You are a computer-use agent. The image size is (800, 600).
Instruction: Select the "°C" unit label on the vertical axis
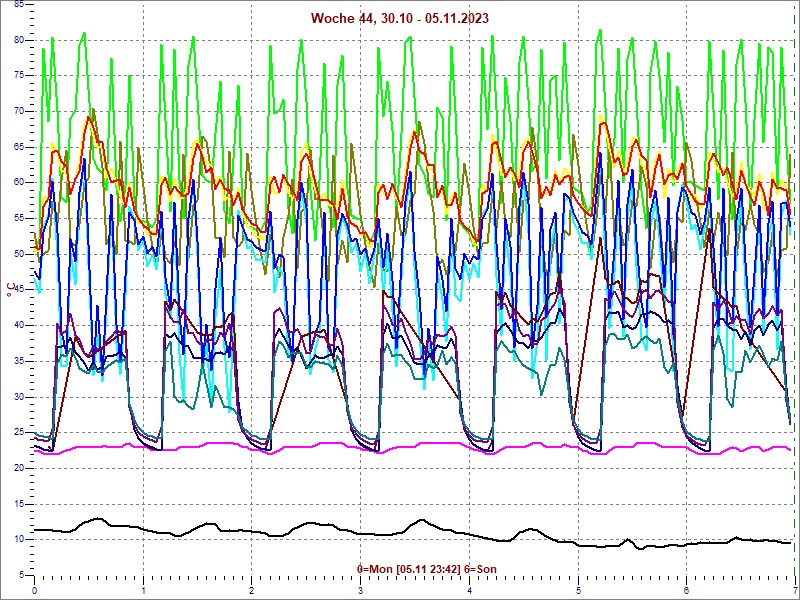(11, 290)
